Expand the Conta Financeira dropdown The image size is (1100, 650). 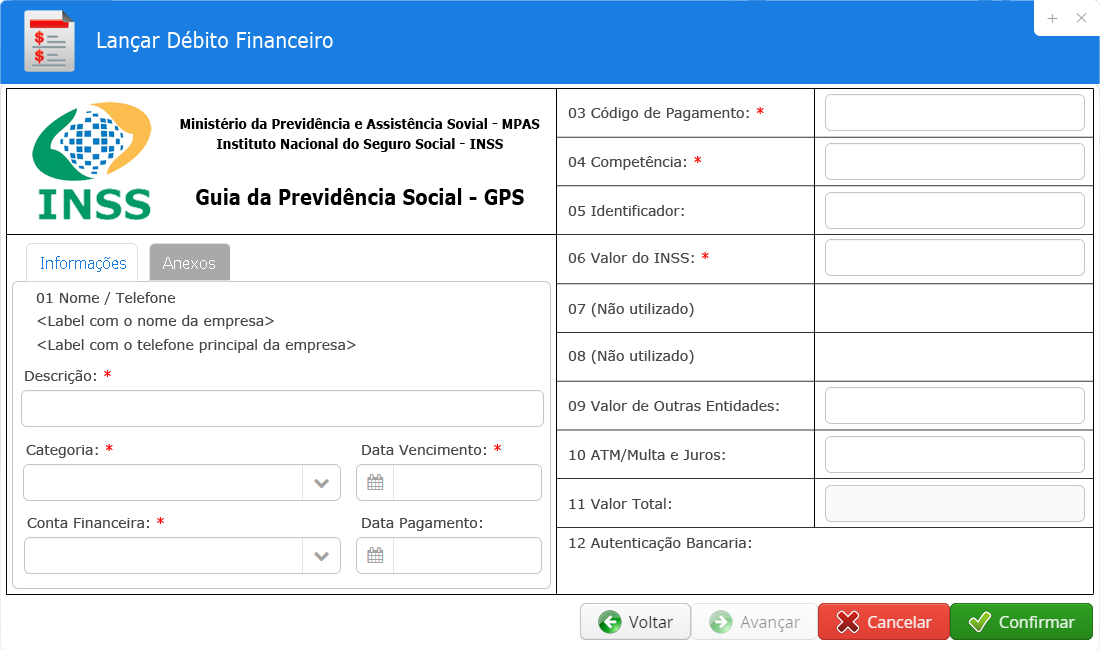coord(321,555)
